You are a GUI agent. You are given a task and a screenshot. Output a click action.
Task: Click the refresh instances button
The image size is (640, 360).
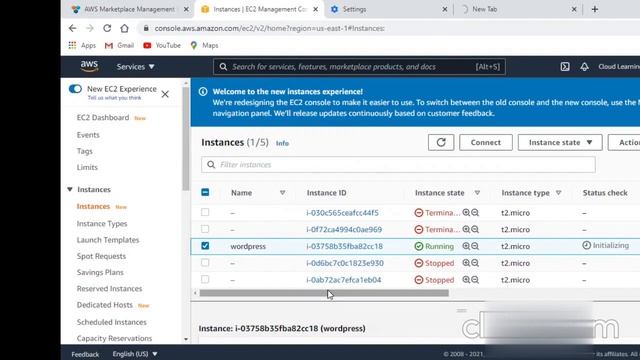(x=441, y=142)
